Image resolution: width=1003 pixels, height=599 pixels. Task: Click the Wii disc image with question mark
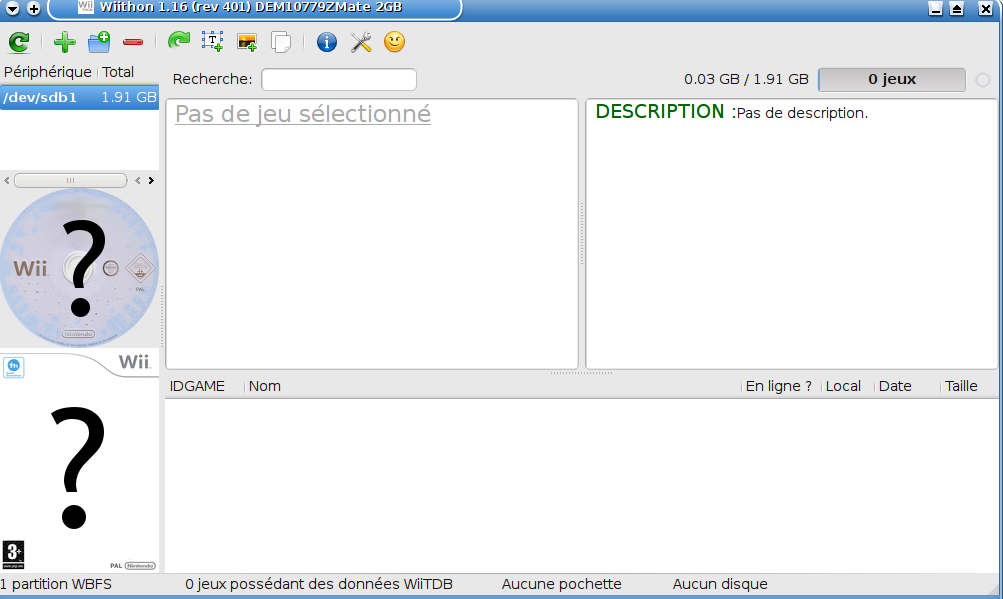coord(79,268)
